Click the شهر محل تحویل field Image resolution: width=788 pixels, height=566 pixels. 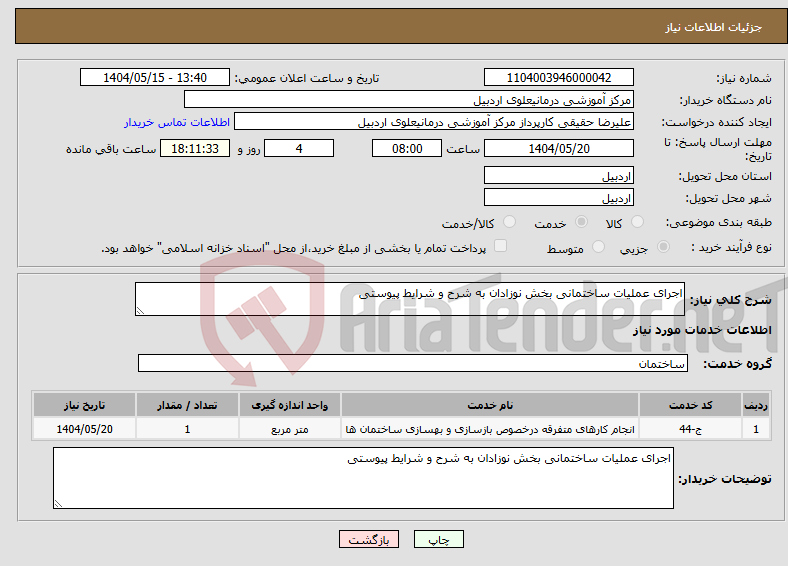pyautogui.click(x=558, y=197)
